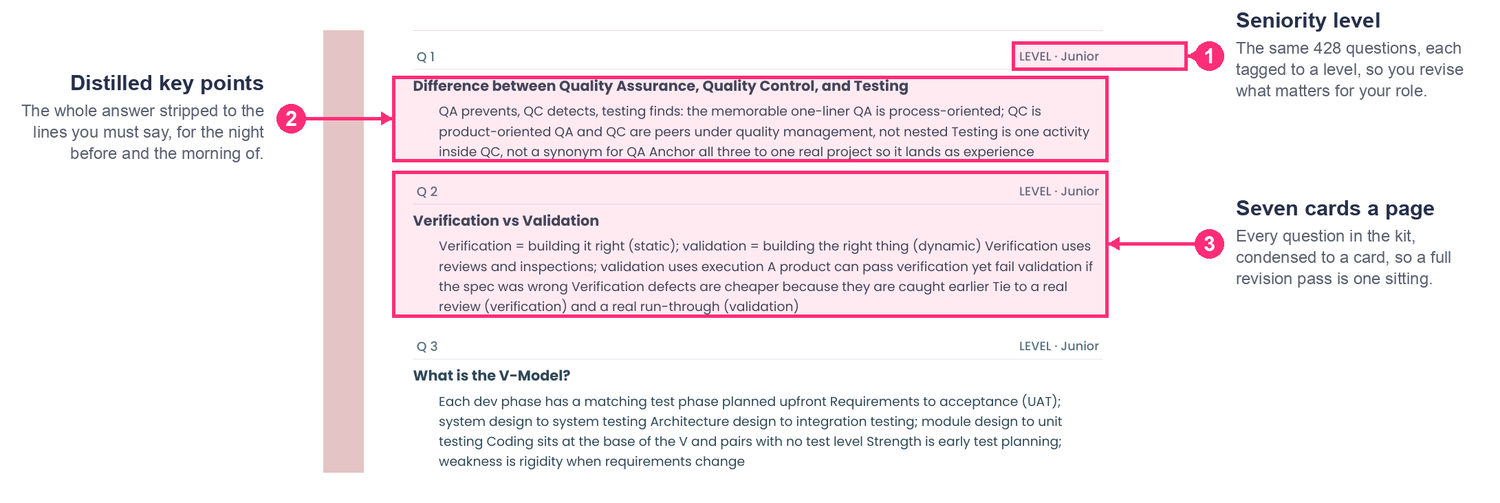Click the 'QA prevents, QC detects' answer text
This screenshot has width=1500, height=503.
click(x=764, y=131)
